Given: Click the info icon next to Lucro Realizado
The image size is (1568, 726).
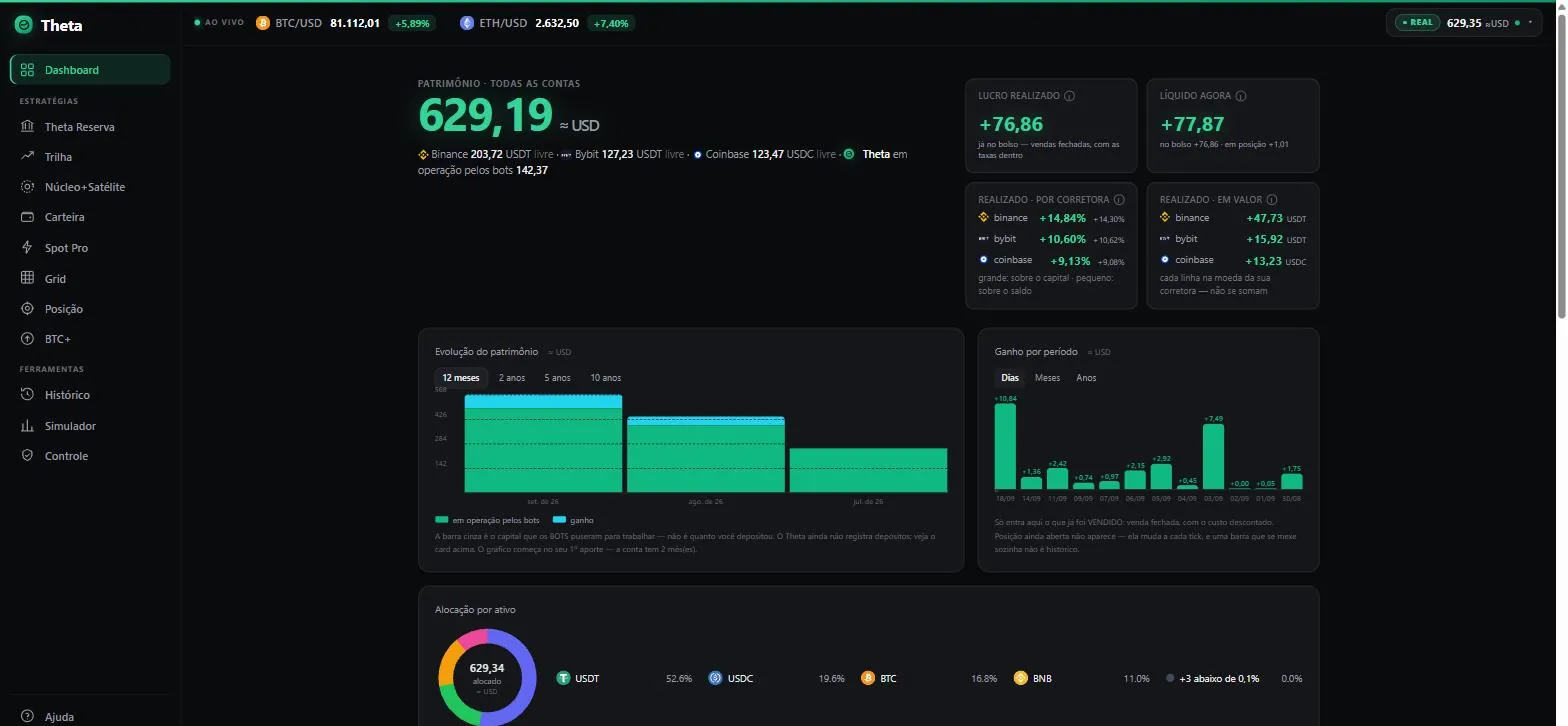Looking at the screenshot, I should coord(1069,96).
